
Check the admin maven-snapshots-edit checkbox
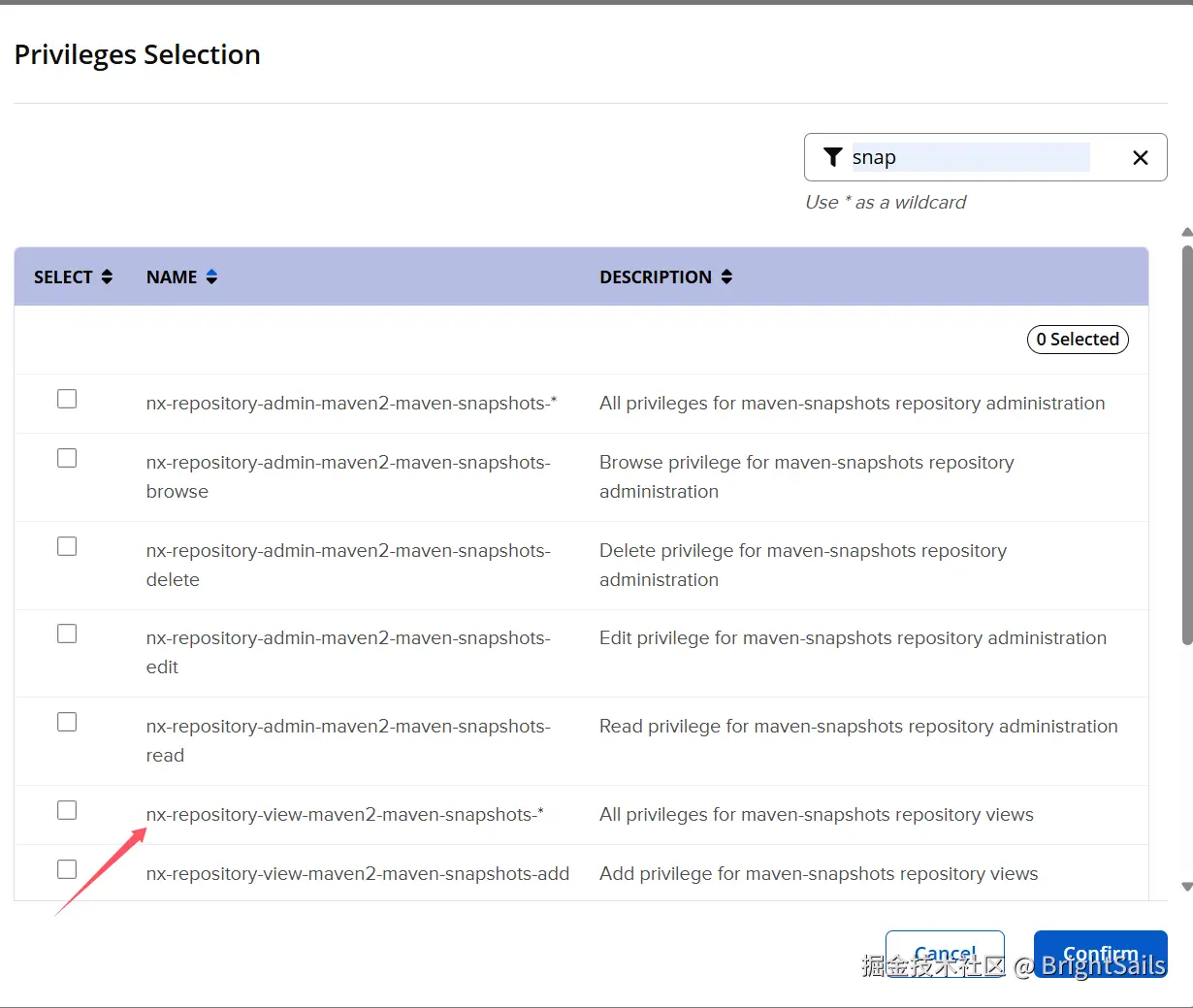(67, 634)
